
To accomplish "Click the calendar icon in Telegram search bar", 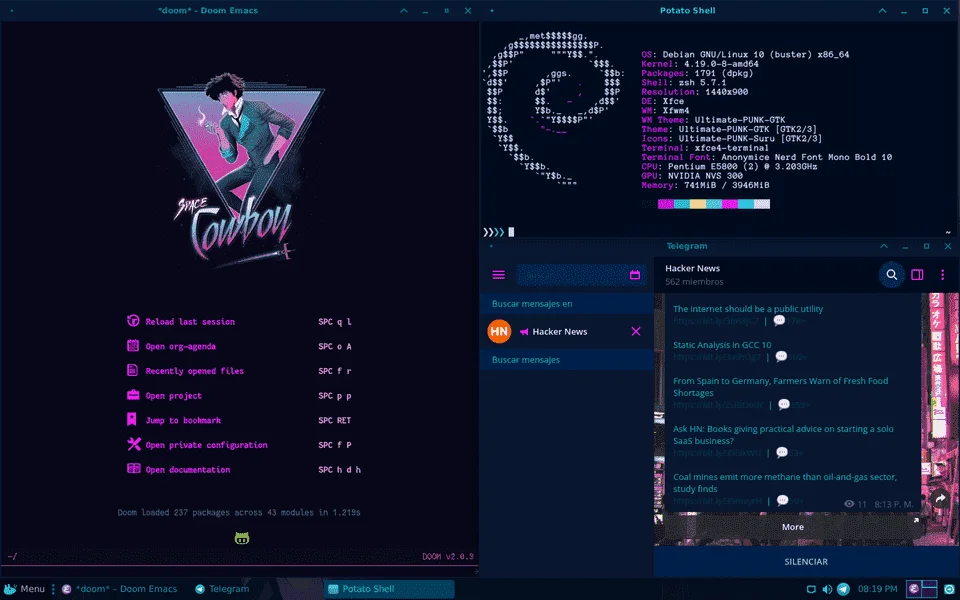I will 635,275.
